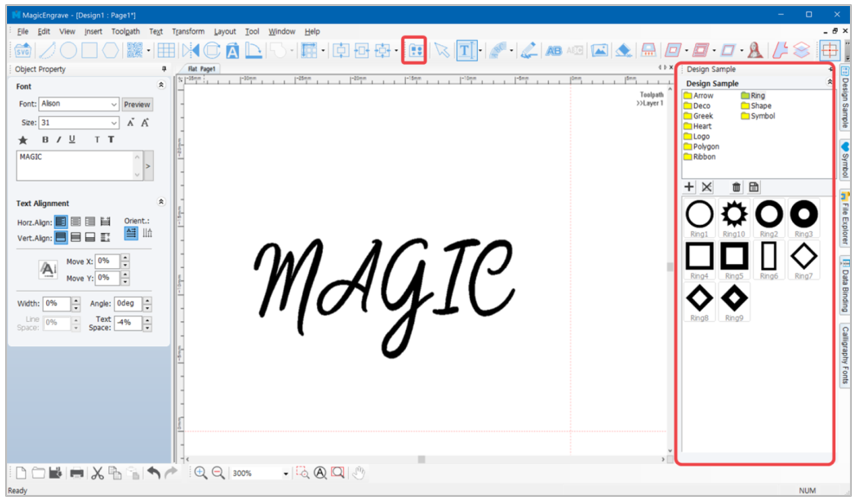This screenshot has width=856, height=500.
Task: Click the SVG import icon in toolbar
Action: click(23, 51)
